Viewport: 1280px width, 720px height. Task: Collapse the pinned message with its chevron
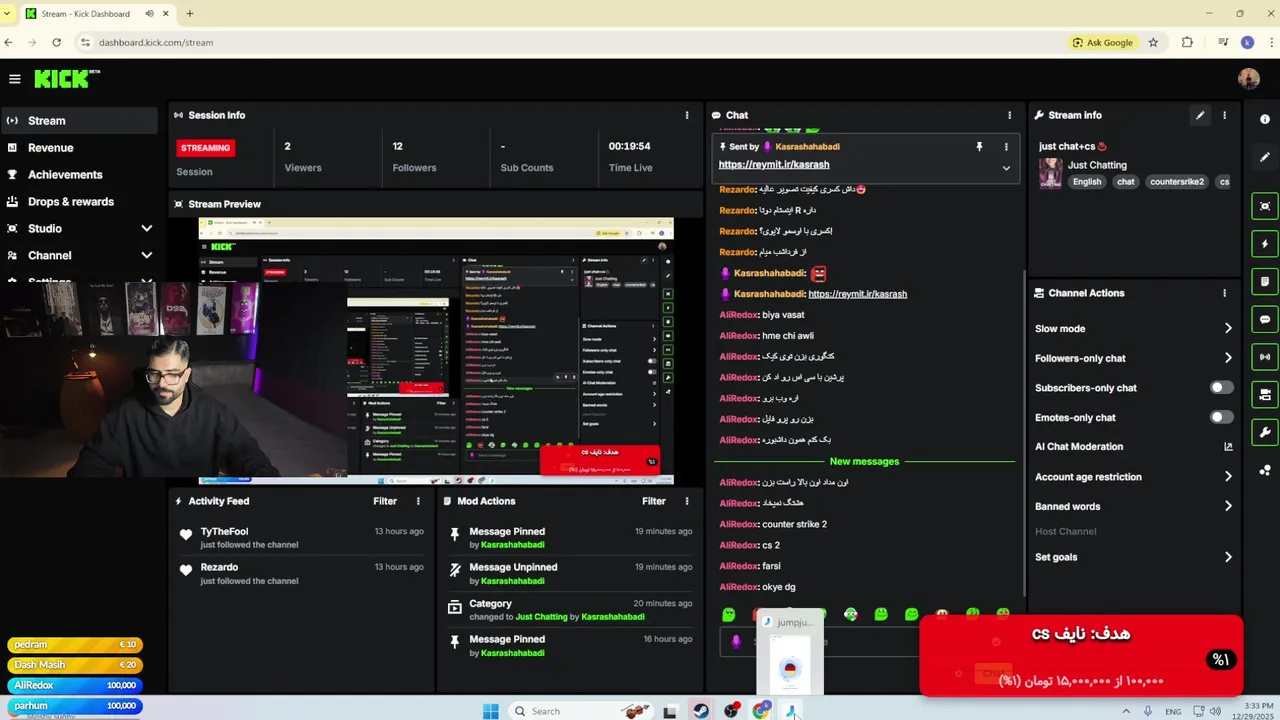[1006, 168]
